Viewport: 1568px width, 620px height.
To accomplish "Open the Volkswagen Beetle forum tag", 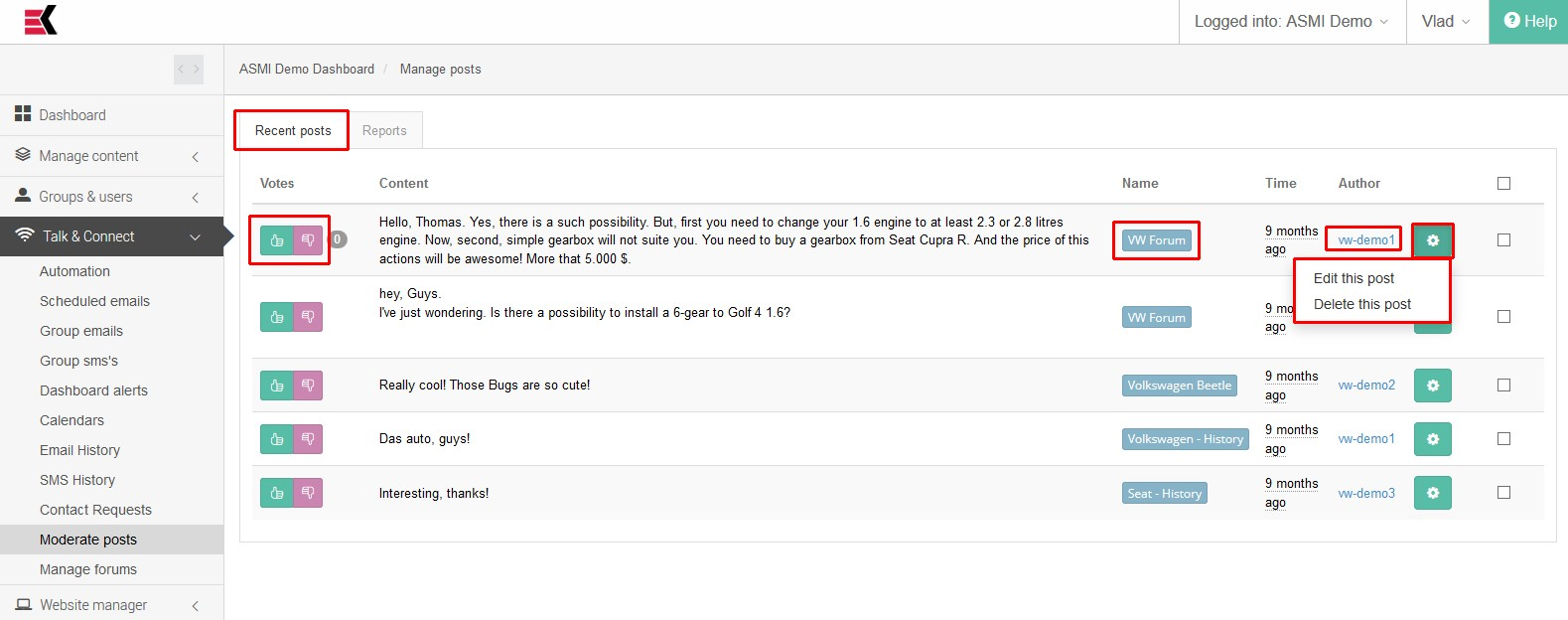I will pos(1180,386).
